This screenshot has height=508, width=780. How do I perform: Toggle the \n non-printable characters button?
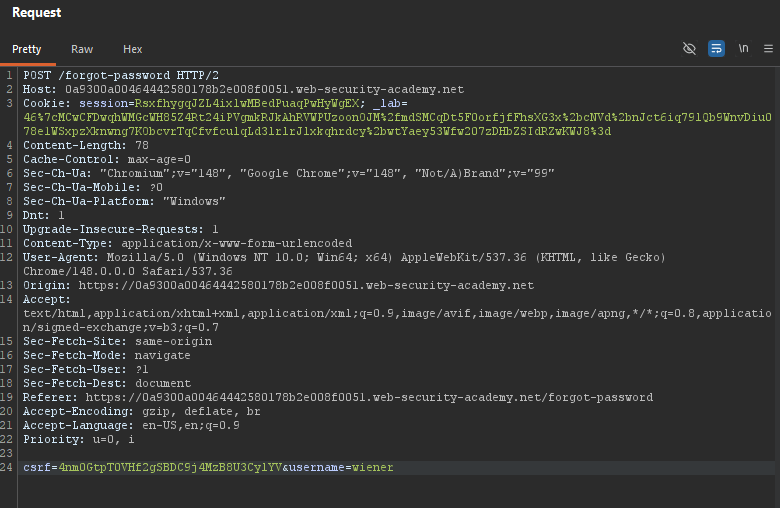coord(743,48)
